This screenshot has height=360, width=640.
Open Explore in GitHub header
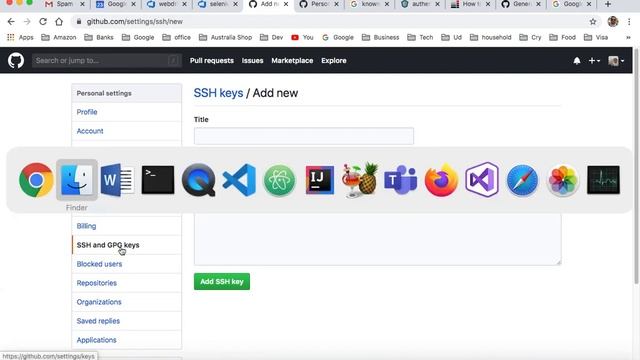click(333, 60)
